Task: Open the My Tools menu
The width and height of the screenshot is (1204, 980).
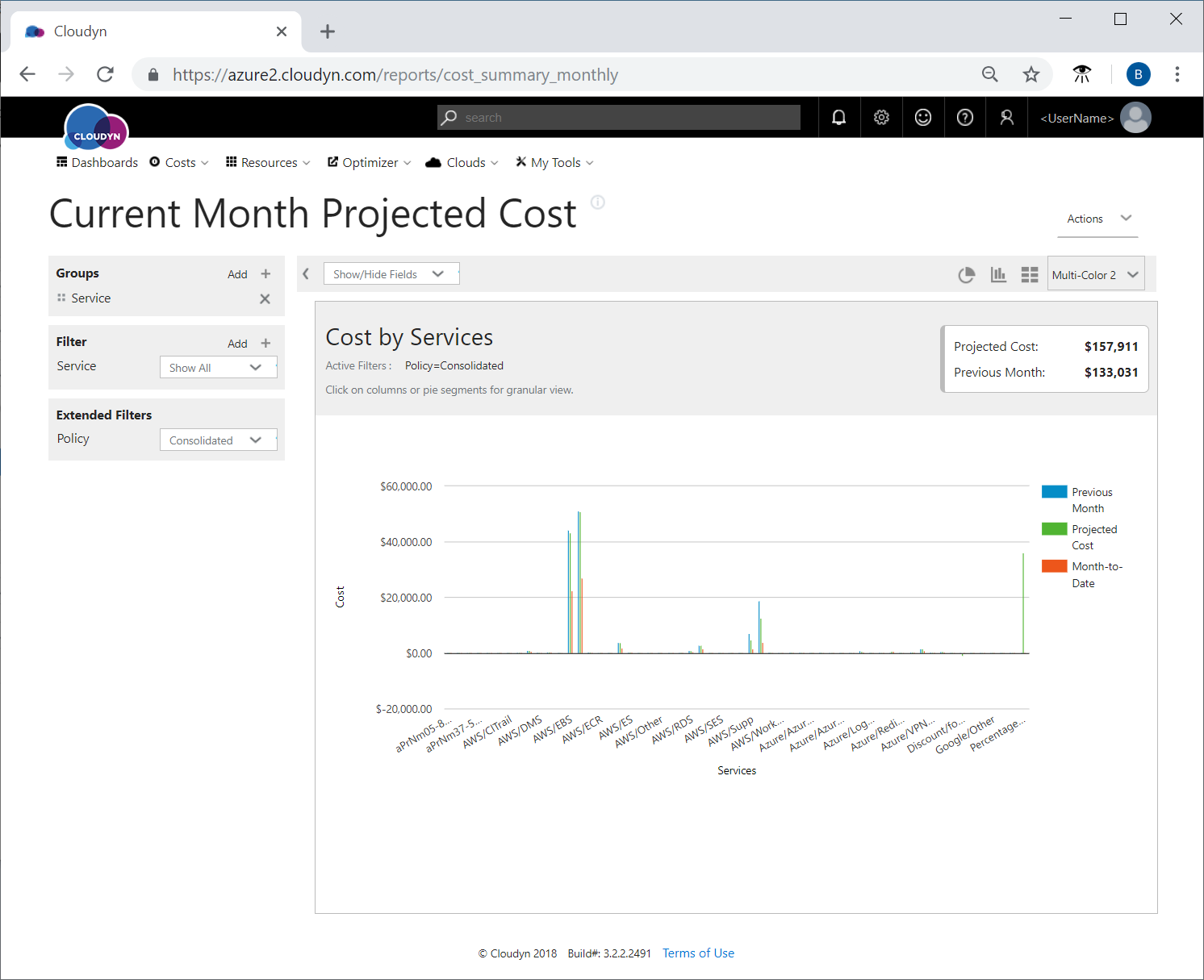Action: point(554,162)
